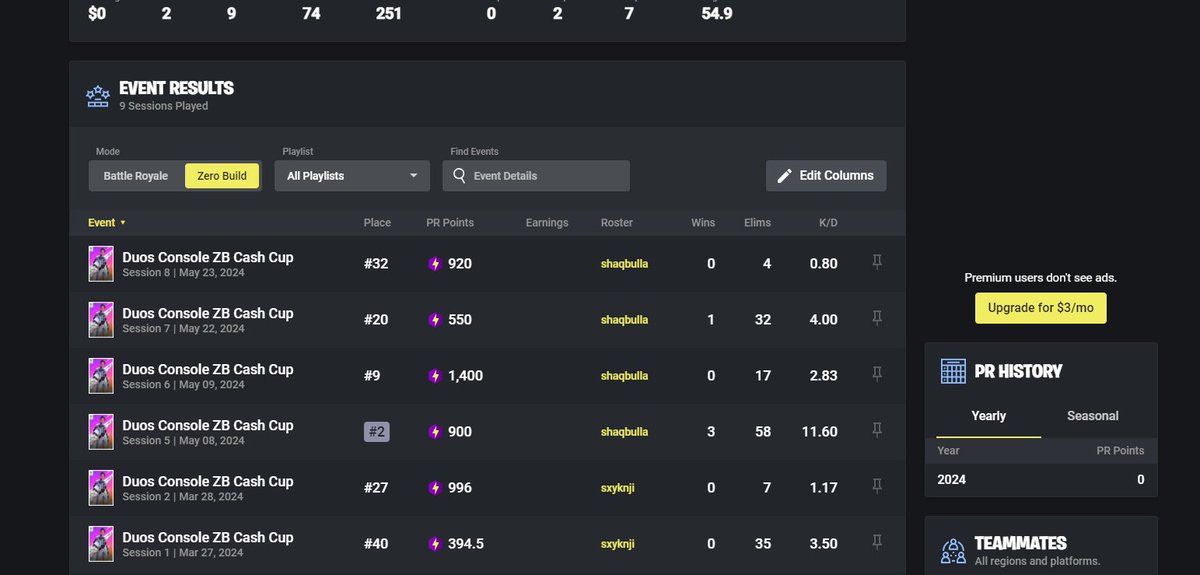
Task: Open Session 5 event thumbnail
Action: [101, 432]
